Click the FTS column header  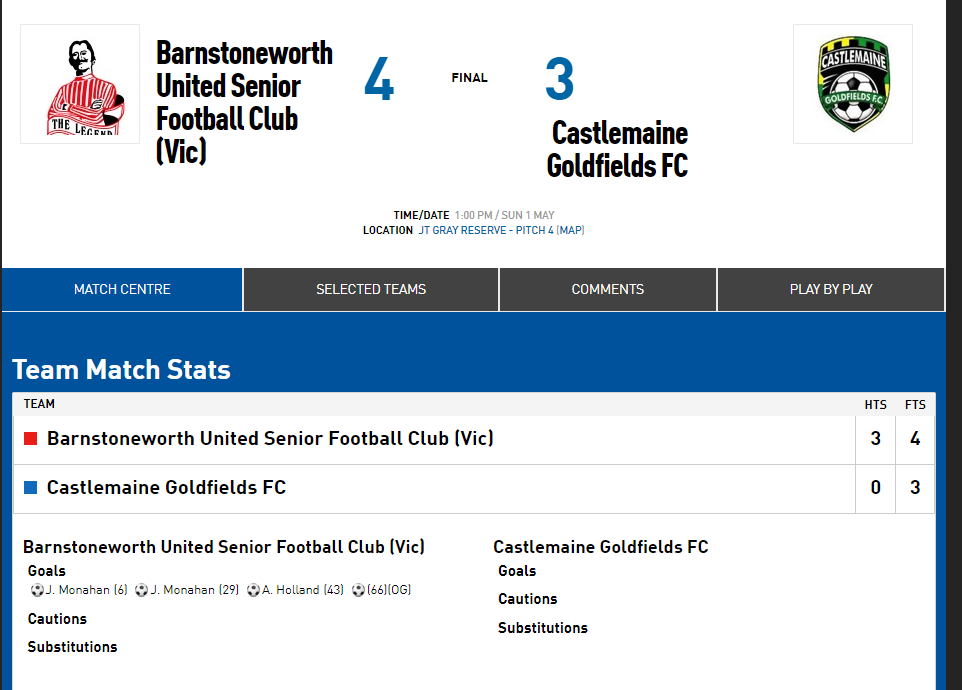point(915,405)
